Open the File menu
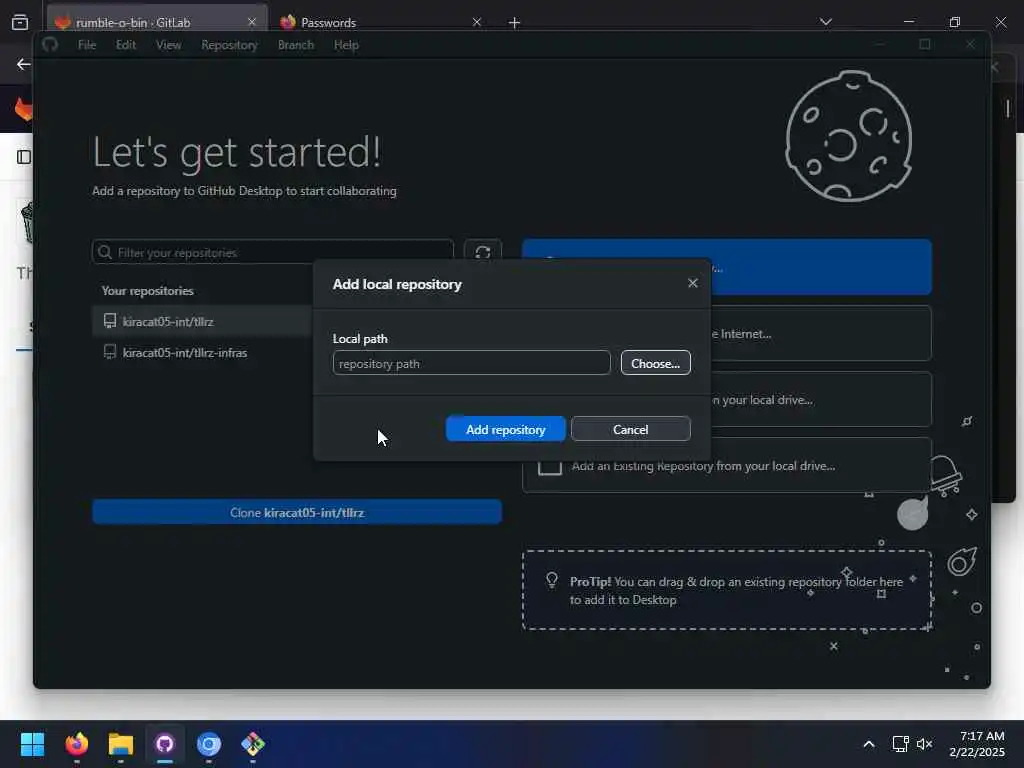 pos(87,45)
